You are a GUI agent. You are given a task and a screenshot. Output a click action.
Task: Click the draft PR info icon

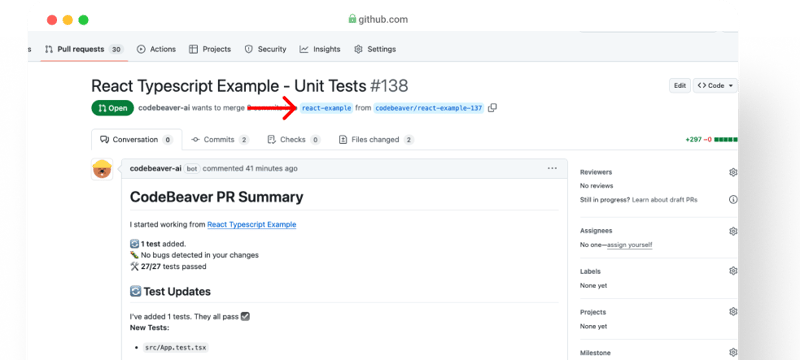733,199
